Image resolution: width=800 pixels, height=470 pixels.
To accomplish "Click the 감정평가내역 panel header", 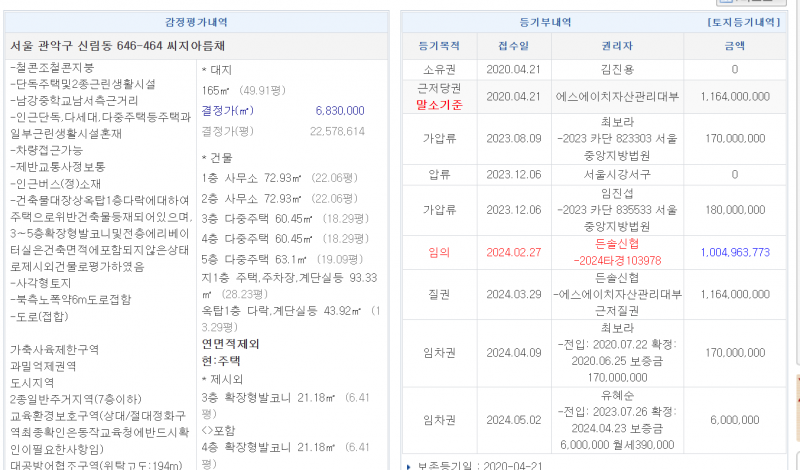I will (195, 21).
